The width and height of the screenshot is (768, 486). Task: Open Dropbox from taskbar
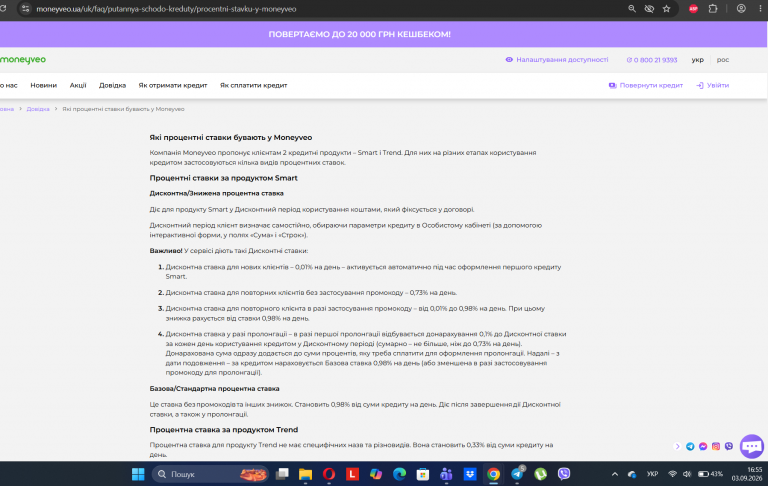pyautogui.click(x=470, y=474)
